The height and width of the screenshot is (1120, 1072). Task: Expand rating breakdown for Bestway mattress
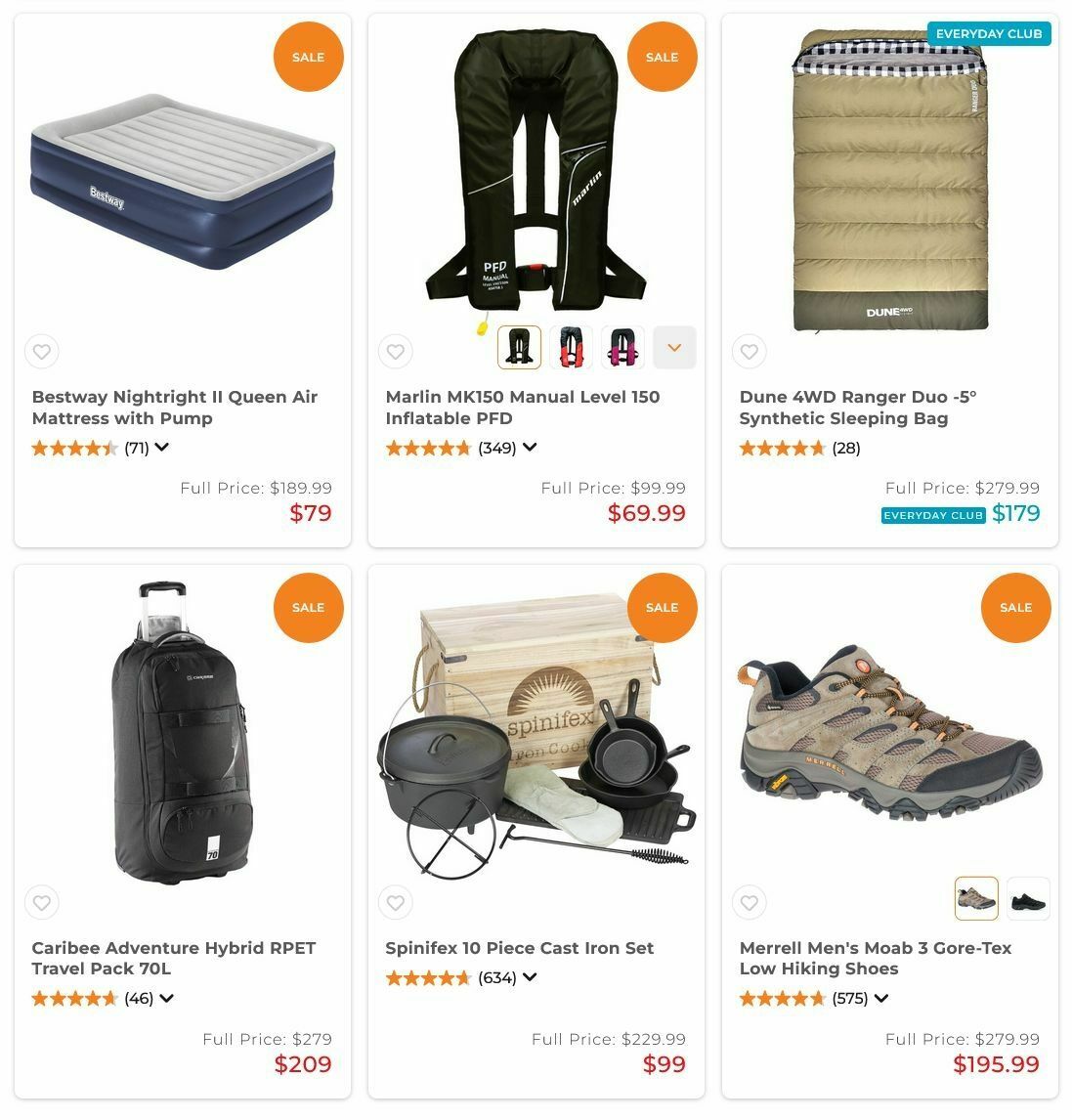tap(162, 448)
